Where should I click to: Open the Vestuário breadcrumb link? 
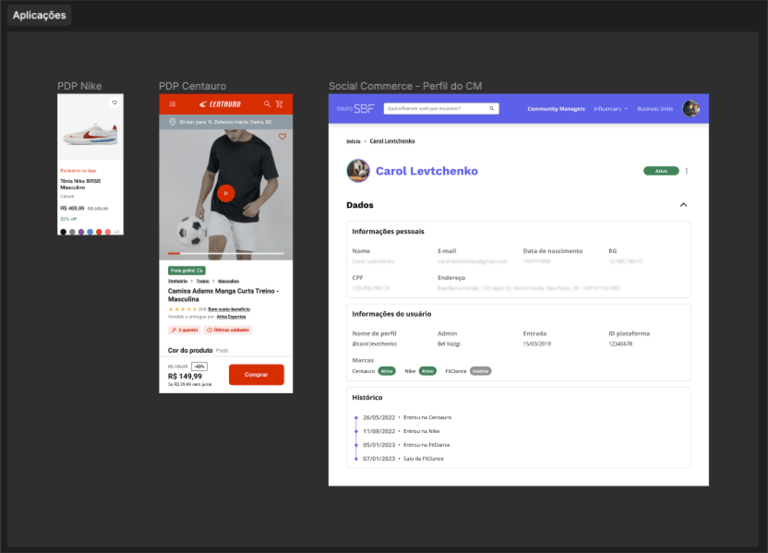point(177,281)
